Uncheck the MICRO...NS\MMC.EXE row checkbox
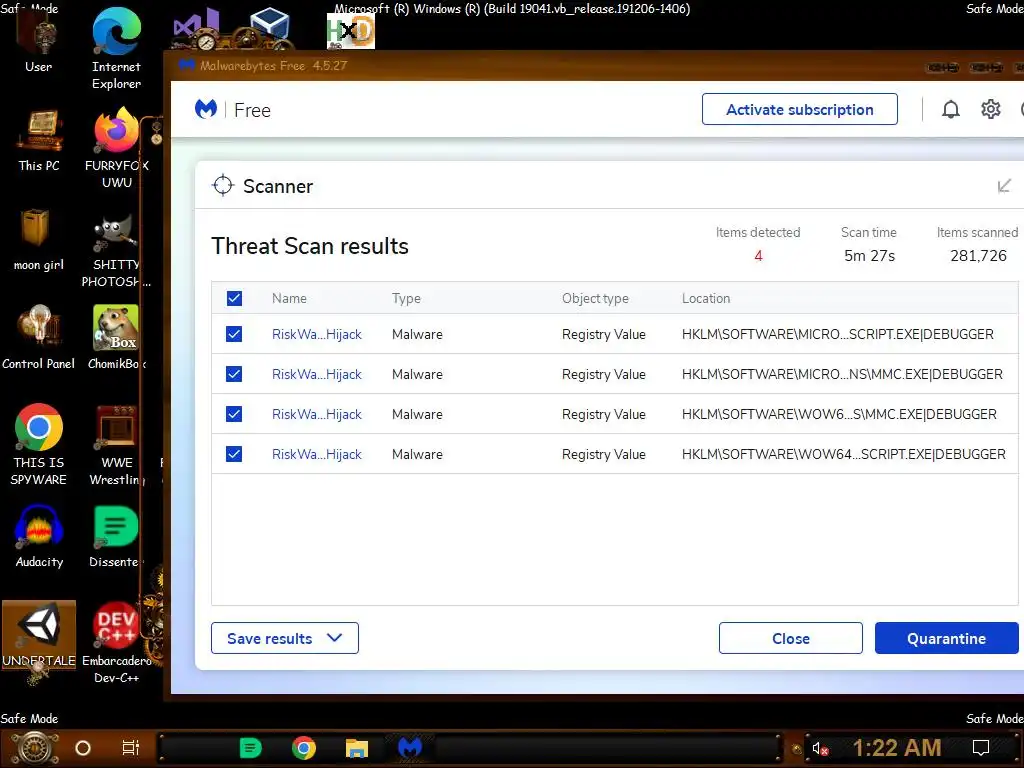This screenshot has height=768, width=1024. point(234,374)
